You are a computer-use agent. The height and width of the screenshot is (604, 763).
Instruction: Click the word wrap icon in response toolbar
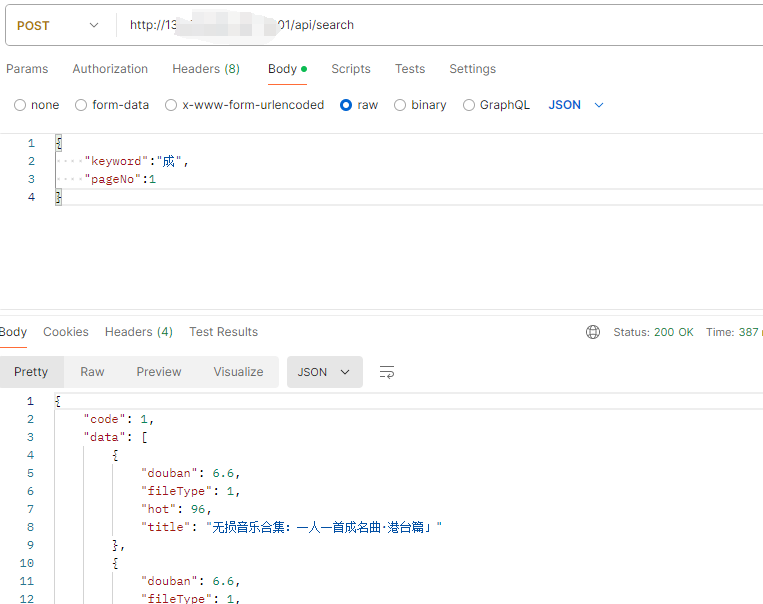click(x=387, y=372)
